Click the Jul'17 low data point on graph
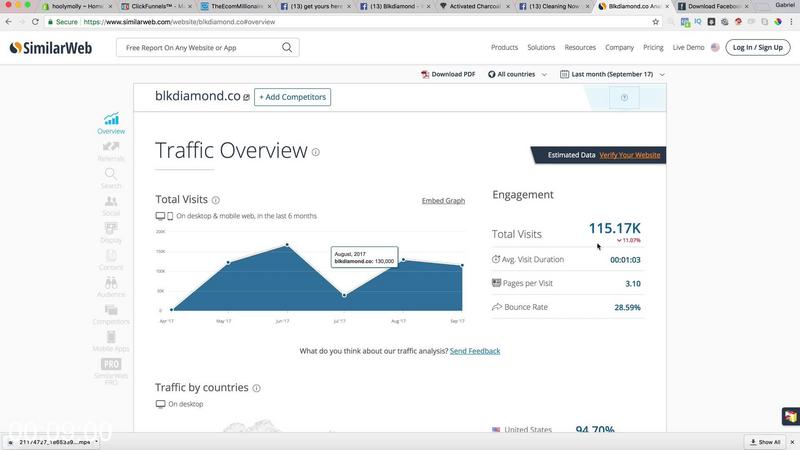This screenshot has width=800, height=450. 344,295
